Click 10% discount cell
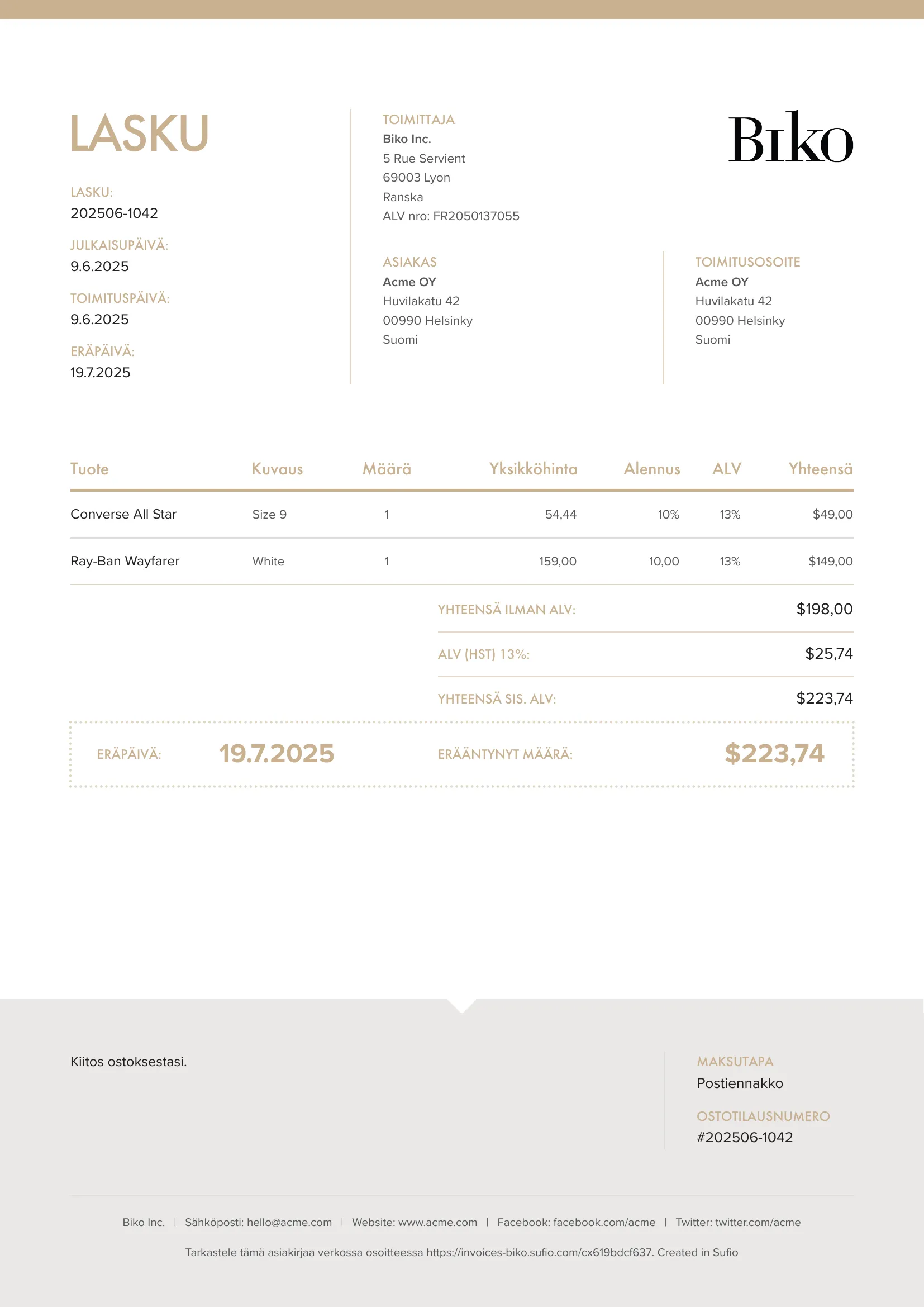The image size is (924, 1307). click(x=668, y=515)
